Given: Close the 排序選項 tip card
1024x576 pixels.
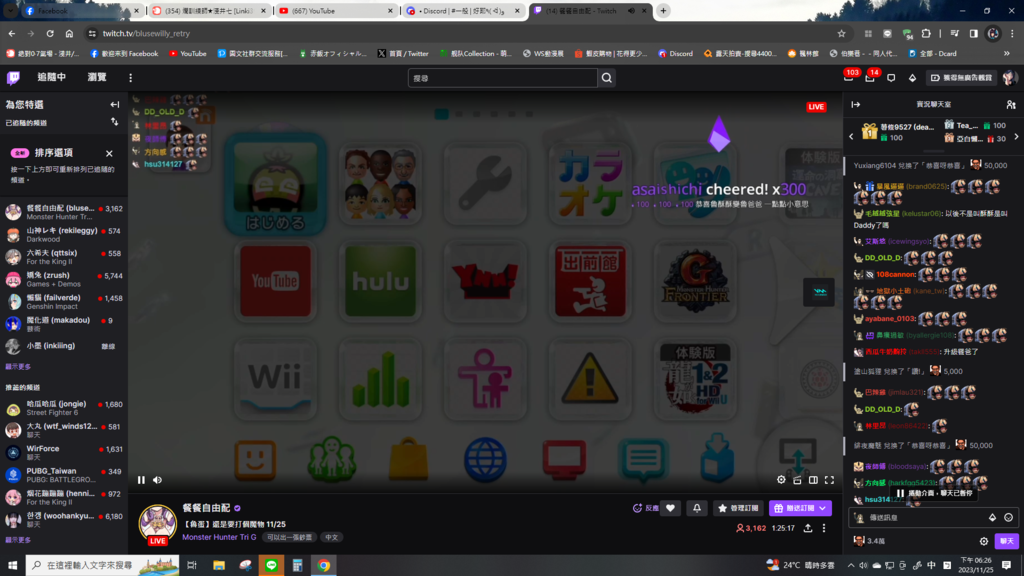Looking at the screenshot, I should coord(109,153).
